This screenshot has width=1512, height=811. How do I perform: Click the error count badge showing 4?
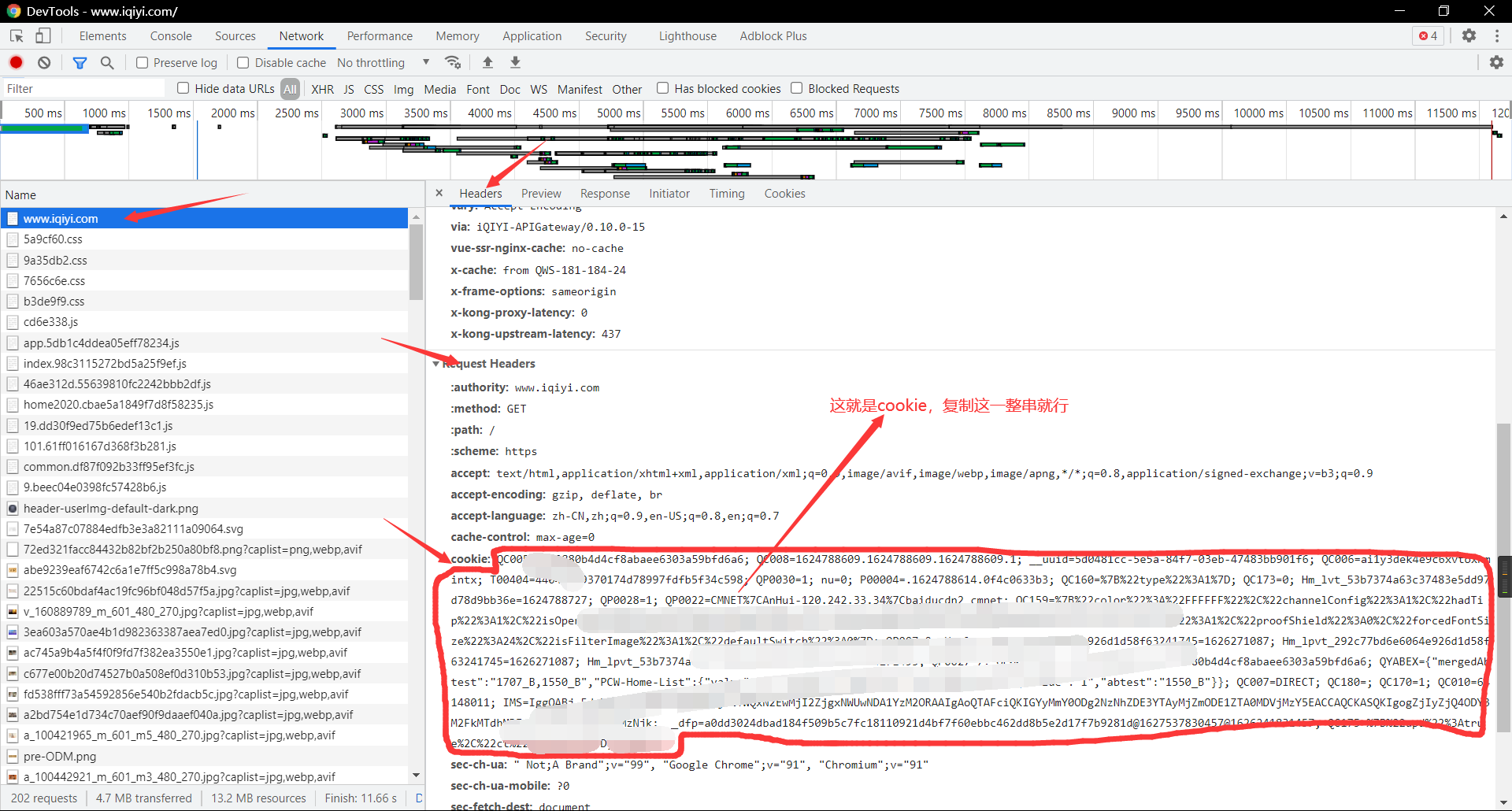tap(1429, 35)
